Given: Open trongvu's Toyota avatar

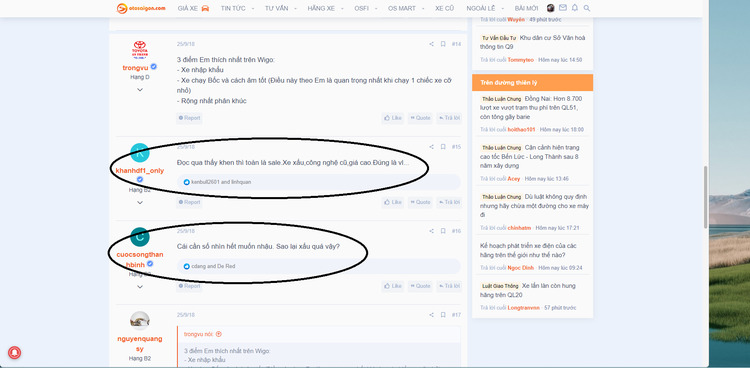Looking at the screenshot, I should click(x=140, y=50).
